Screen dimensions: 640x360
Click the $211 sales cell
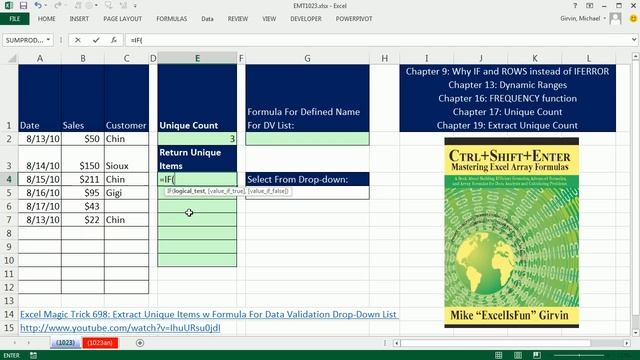coord(83,179)
